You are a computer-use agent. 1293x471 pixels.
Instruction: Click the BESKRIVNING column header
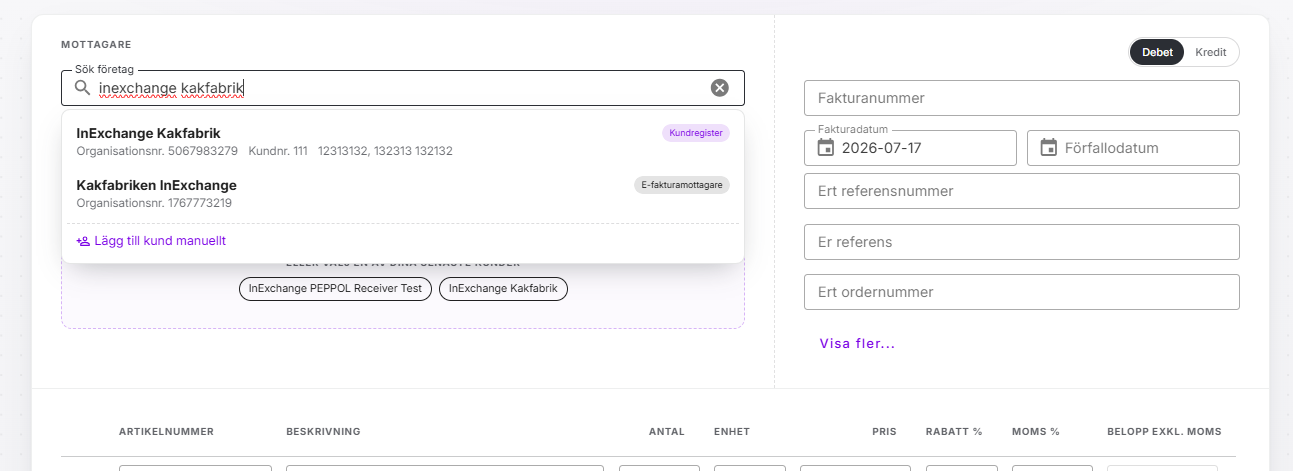(x=323, y=432)
